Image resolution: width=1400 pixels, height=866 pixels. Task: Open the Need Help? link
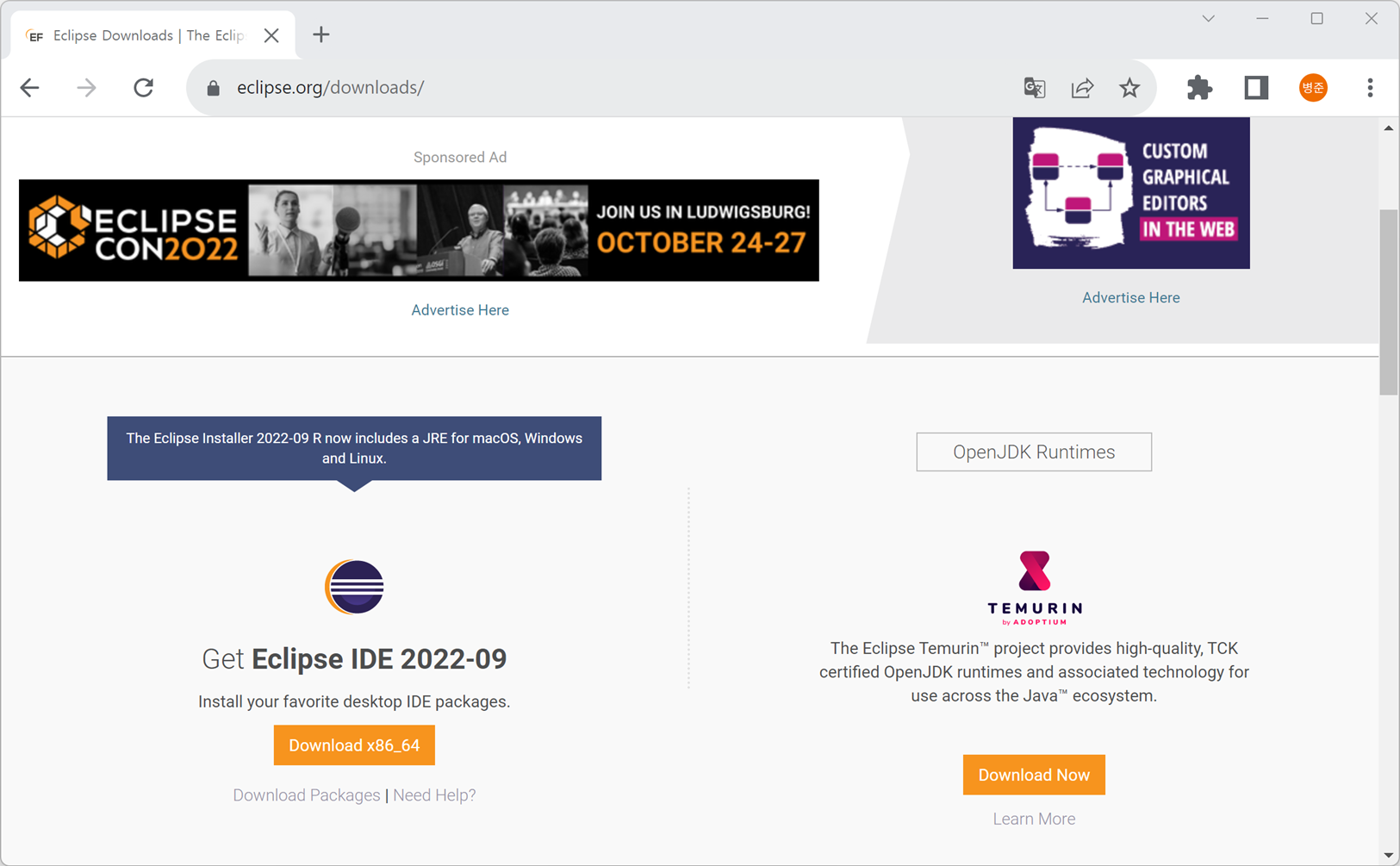coord(434,795)
